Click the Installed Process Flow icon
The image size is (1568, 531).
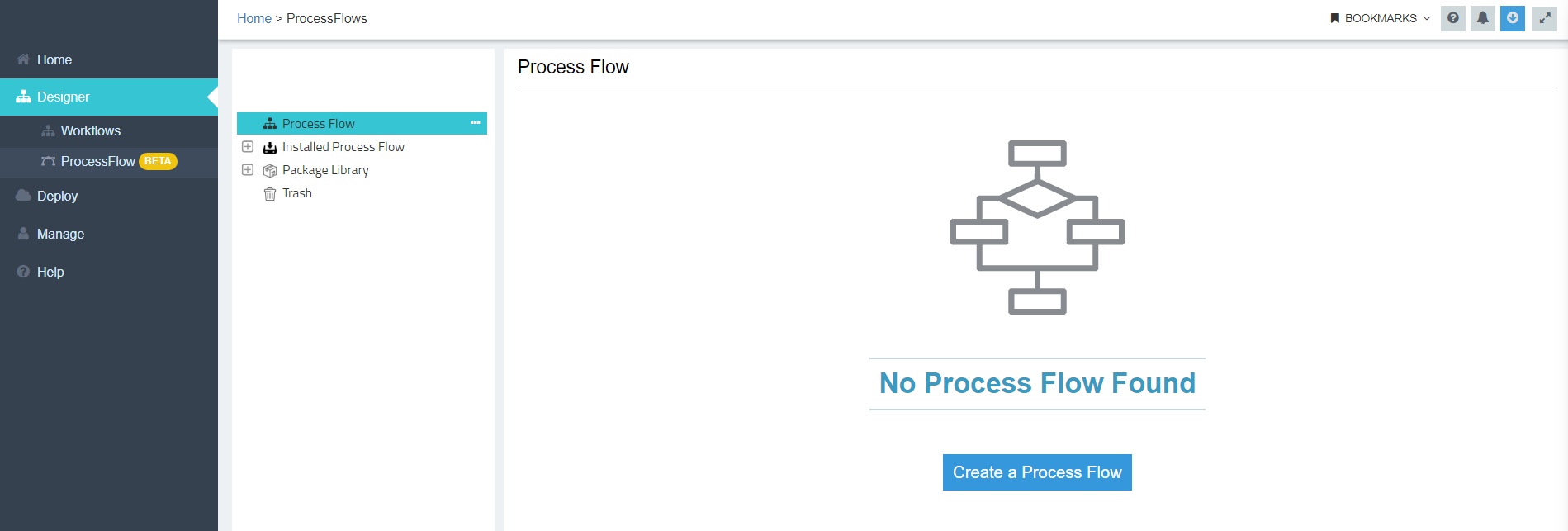coord(270,146)
